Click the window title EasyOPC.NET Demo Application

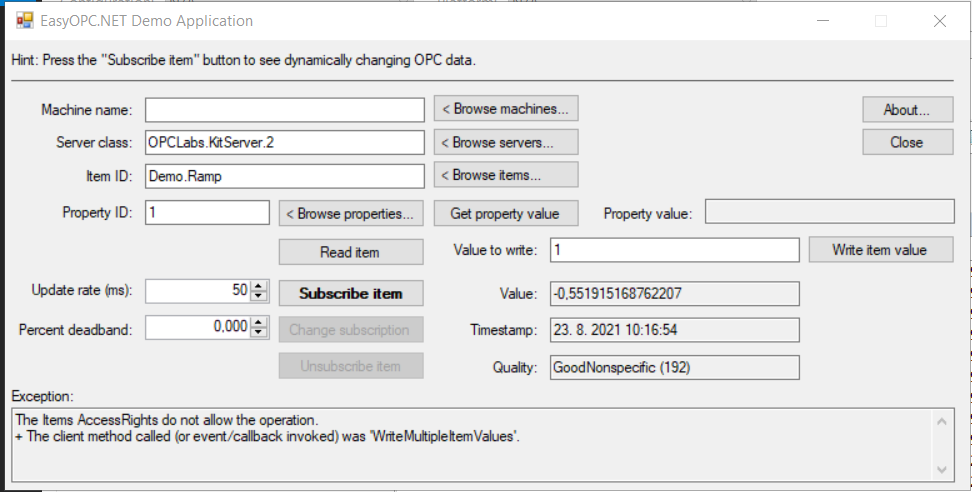147,20
